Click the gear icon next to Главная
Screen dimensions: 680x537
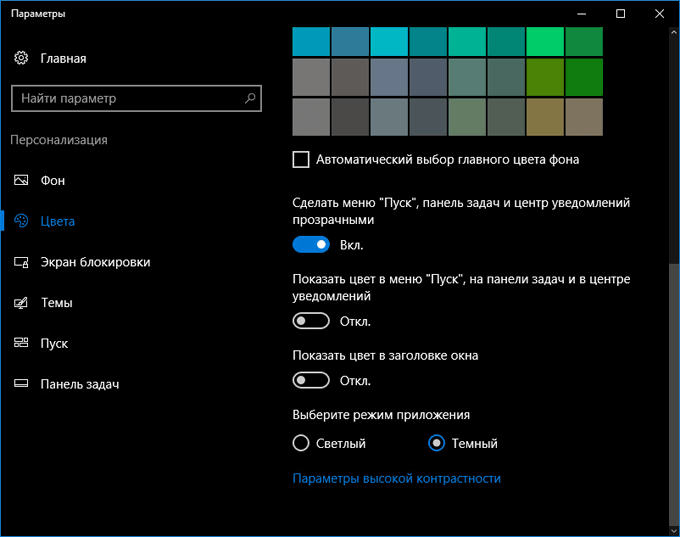tap(22, 58)
